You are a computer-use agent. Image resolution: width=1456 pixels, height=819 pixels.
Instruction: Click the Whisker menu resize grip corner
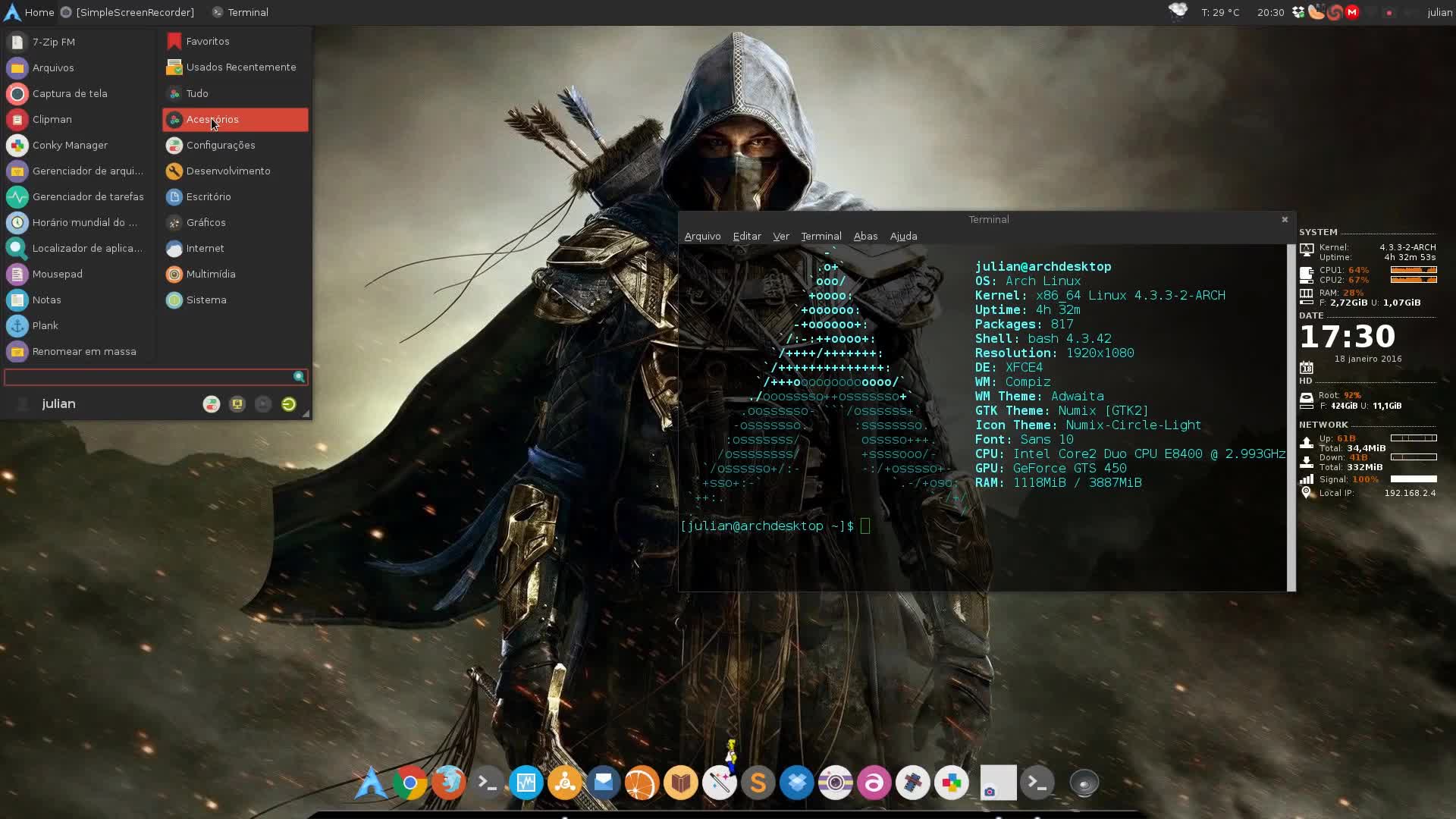pyautogui.click(x=306, y=413)
